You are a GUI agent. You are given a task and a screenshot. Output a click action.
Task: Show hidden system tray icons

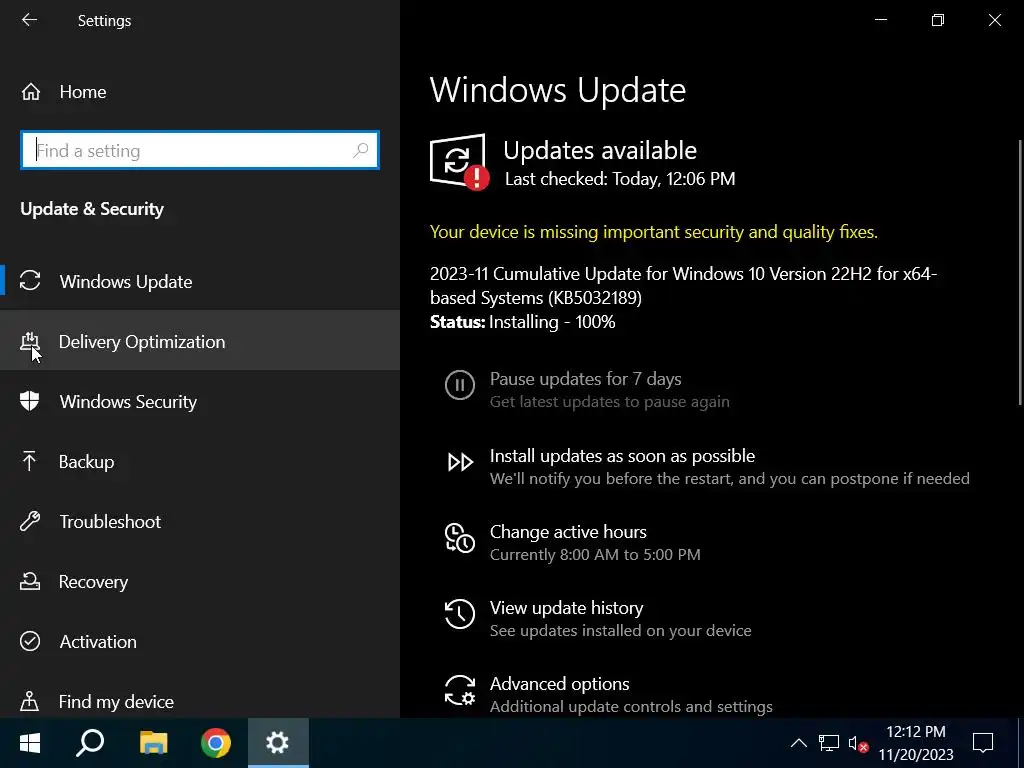[x=799, y=743]
